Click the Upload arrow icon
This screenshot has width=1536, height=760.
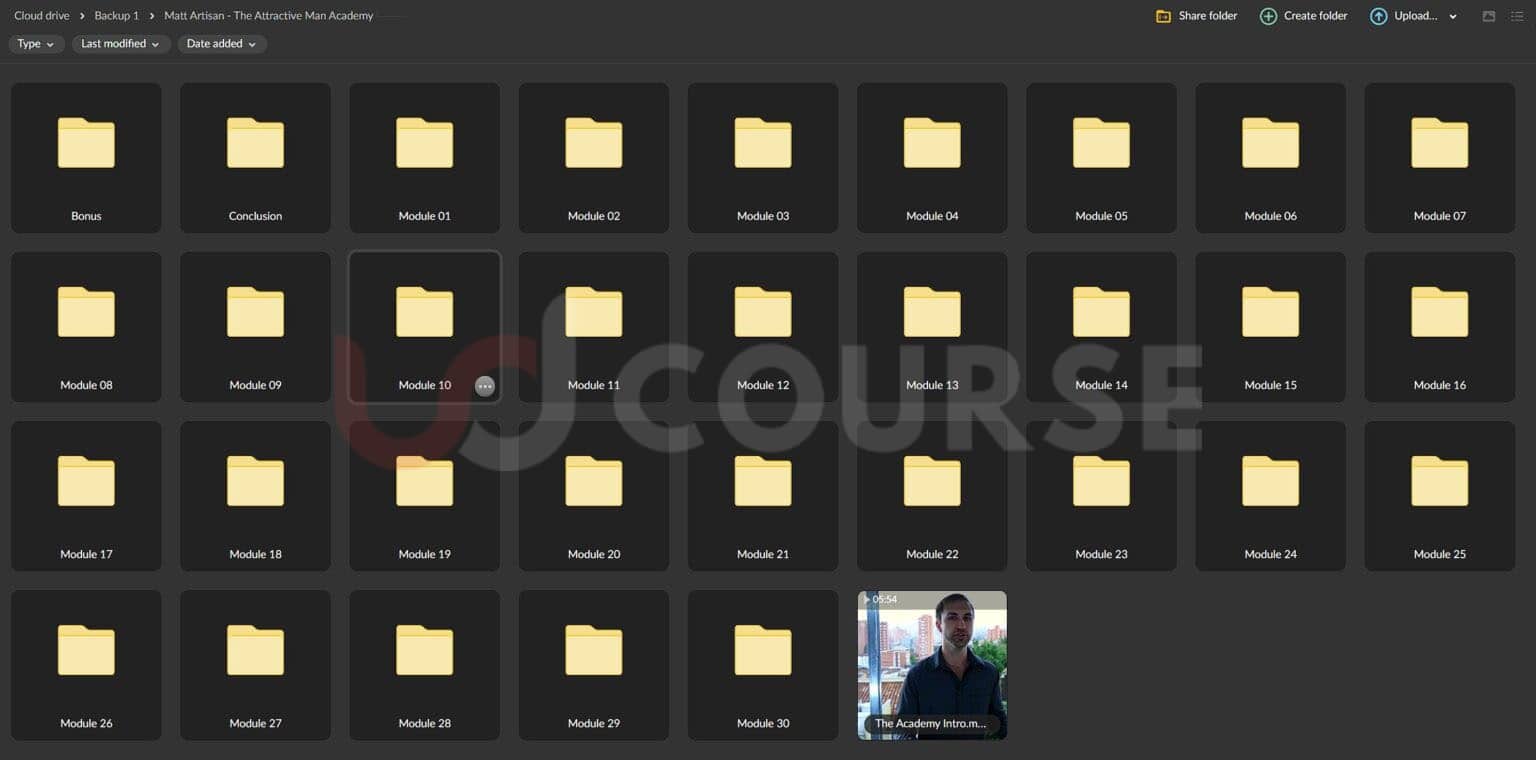(1378, 16)
